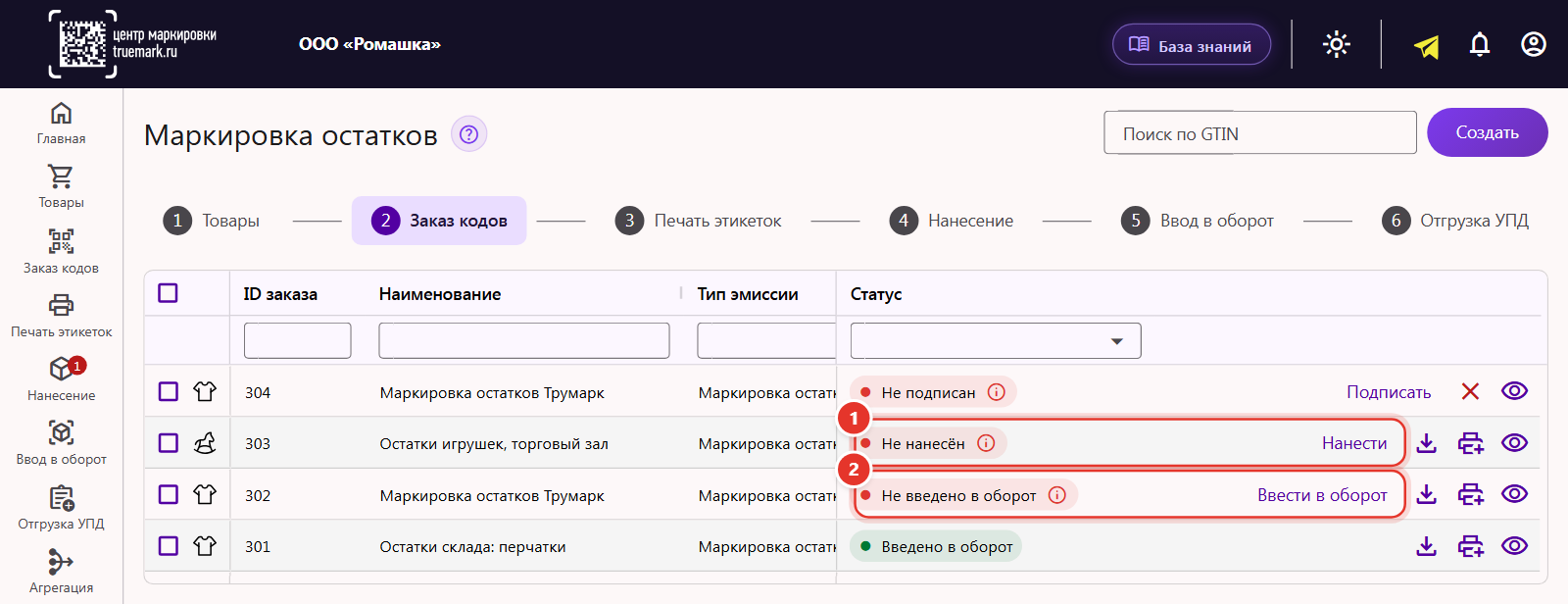Open the user profile icon
1568x604 pixels.
(x=1534, y=44)
